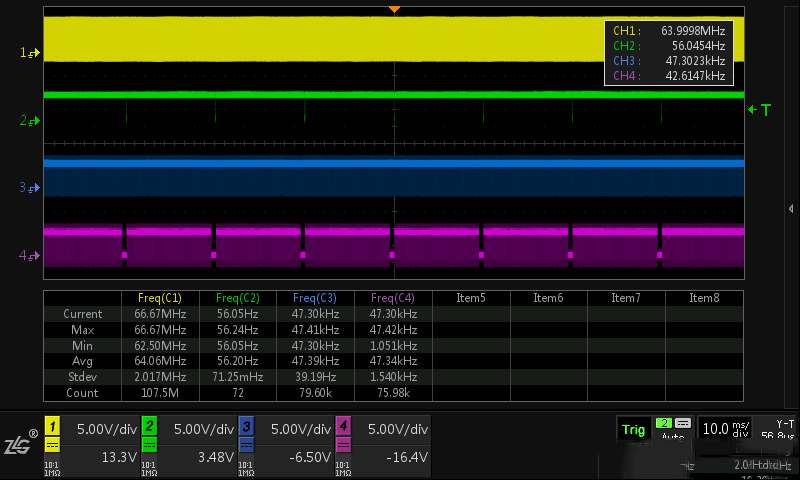Toggle channel 2 green number badge
The width and height of the screenshot is (800, 480).
(149, 426)
